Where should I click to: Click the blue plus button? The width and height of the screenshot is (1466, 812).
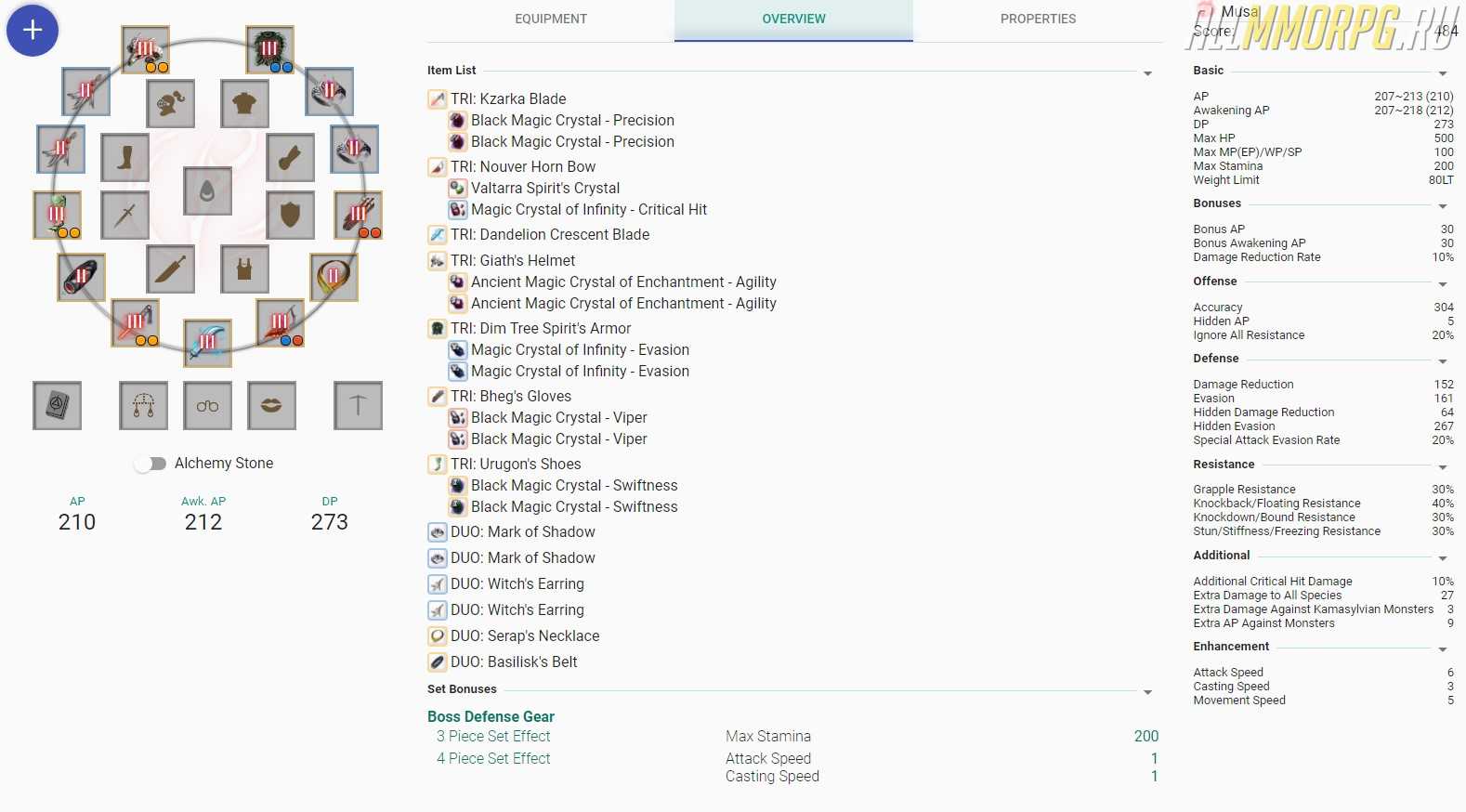click(33, 30)
